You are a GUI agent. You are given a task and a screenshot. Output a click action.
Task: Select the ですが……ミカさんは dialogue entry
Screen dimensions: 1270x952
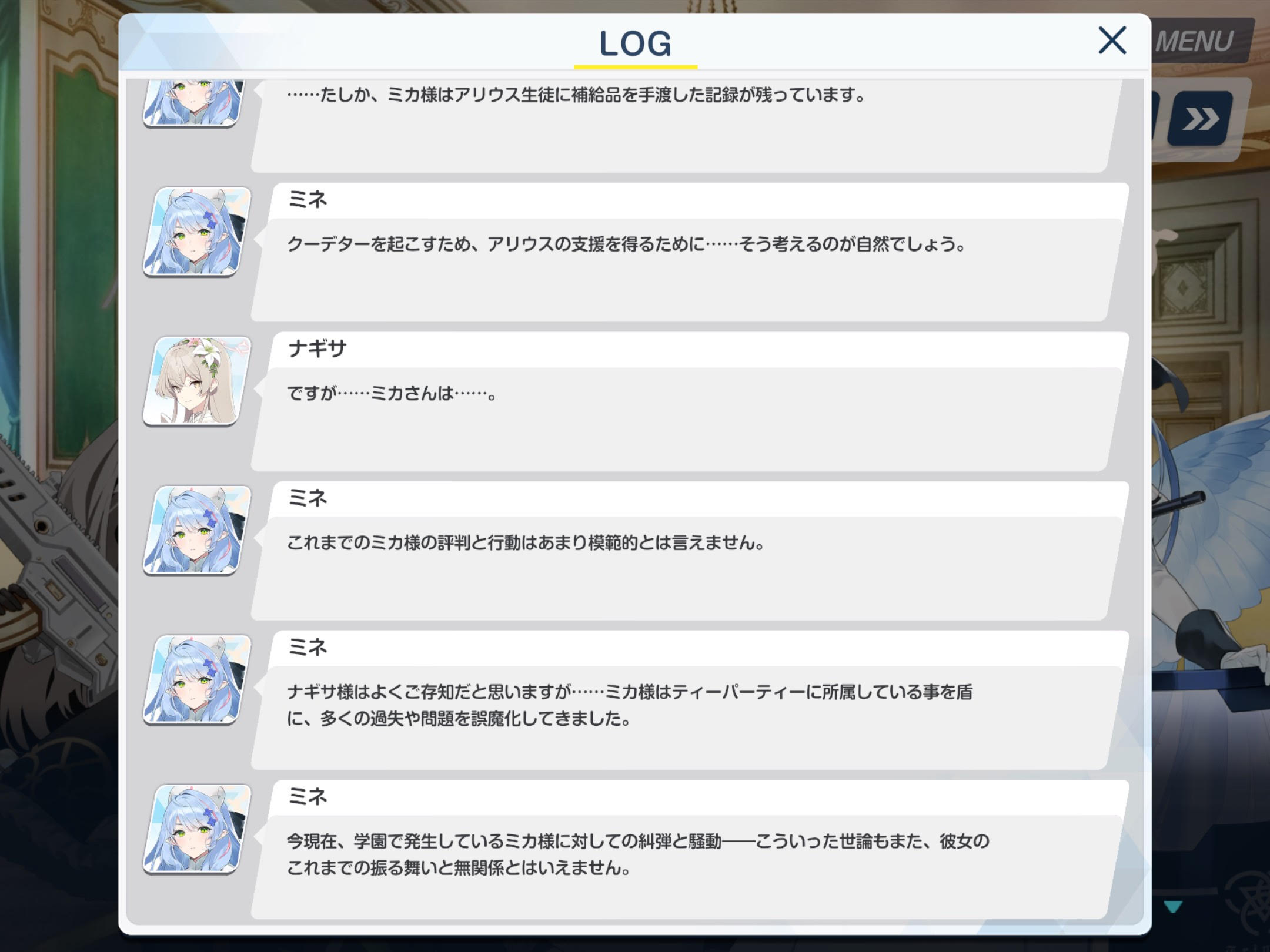pos(689,402)
